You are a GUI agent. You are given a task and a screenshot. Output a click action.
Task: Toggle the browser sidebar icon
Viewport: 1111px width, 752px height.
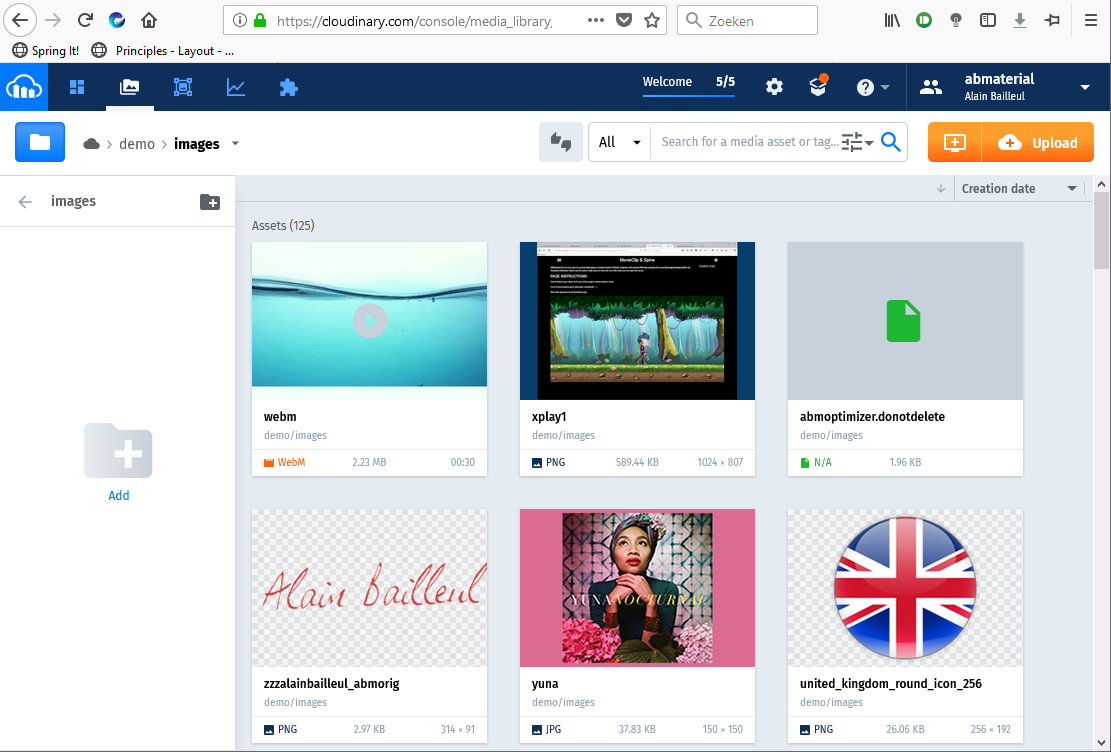(x=988, y=21)
